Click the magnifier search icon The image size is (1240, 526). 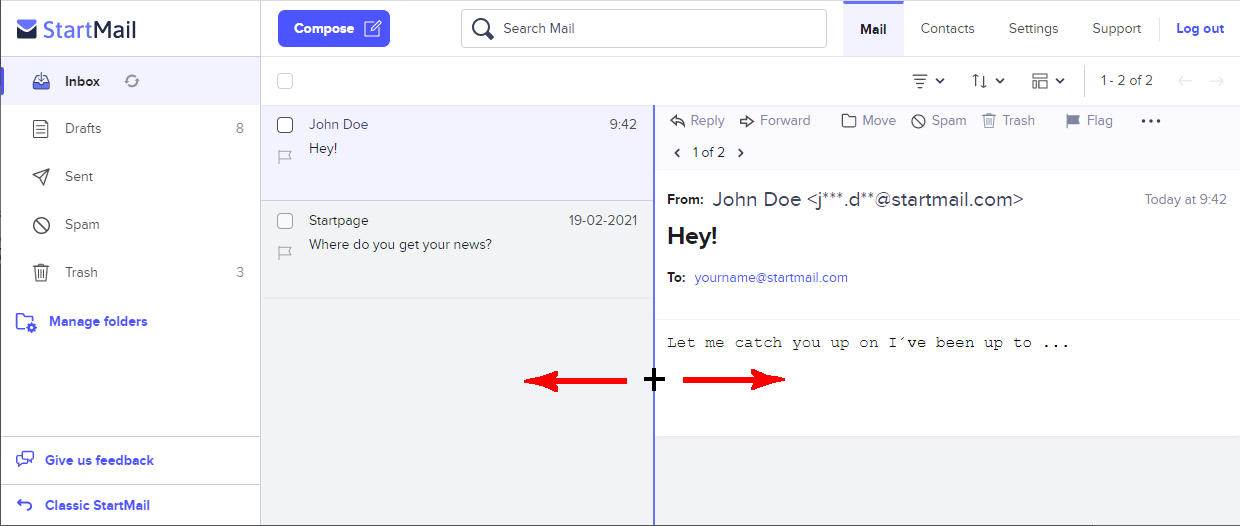click(483, 29)
